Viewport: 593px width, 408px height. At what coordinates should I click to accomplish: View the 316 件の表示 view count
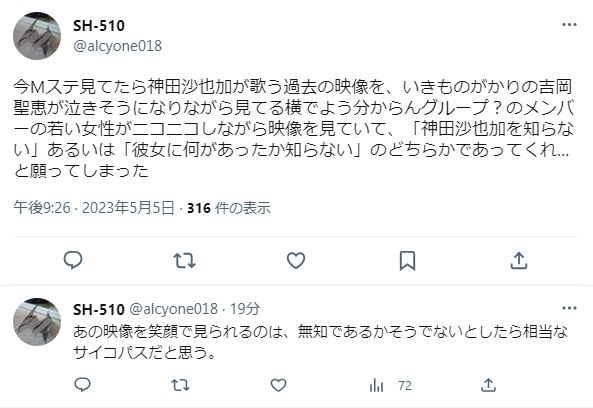coord(229,208)
